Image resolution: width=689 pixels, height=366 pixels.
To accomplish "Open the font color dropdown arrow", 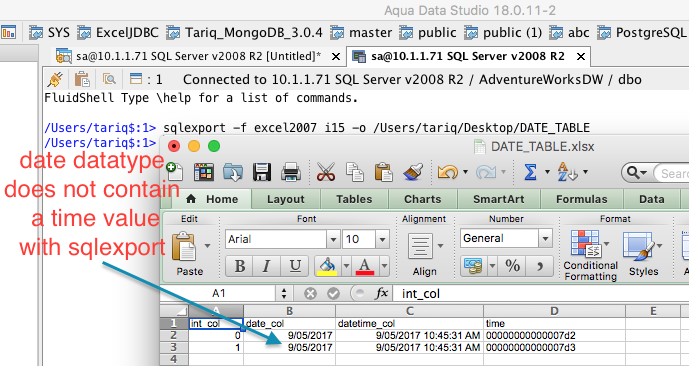I will coord(384,266).
